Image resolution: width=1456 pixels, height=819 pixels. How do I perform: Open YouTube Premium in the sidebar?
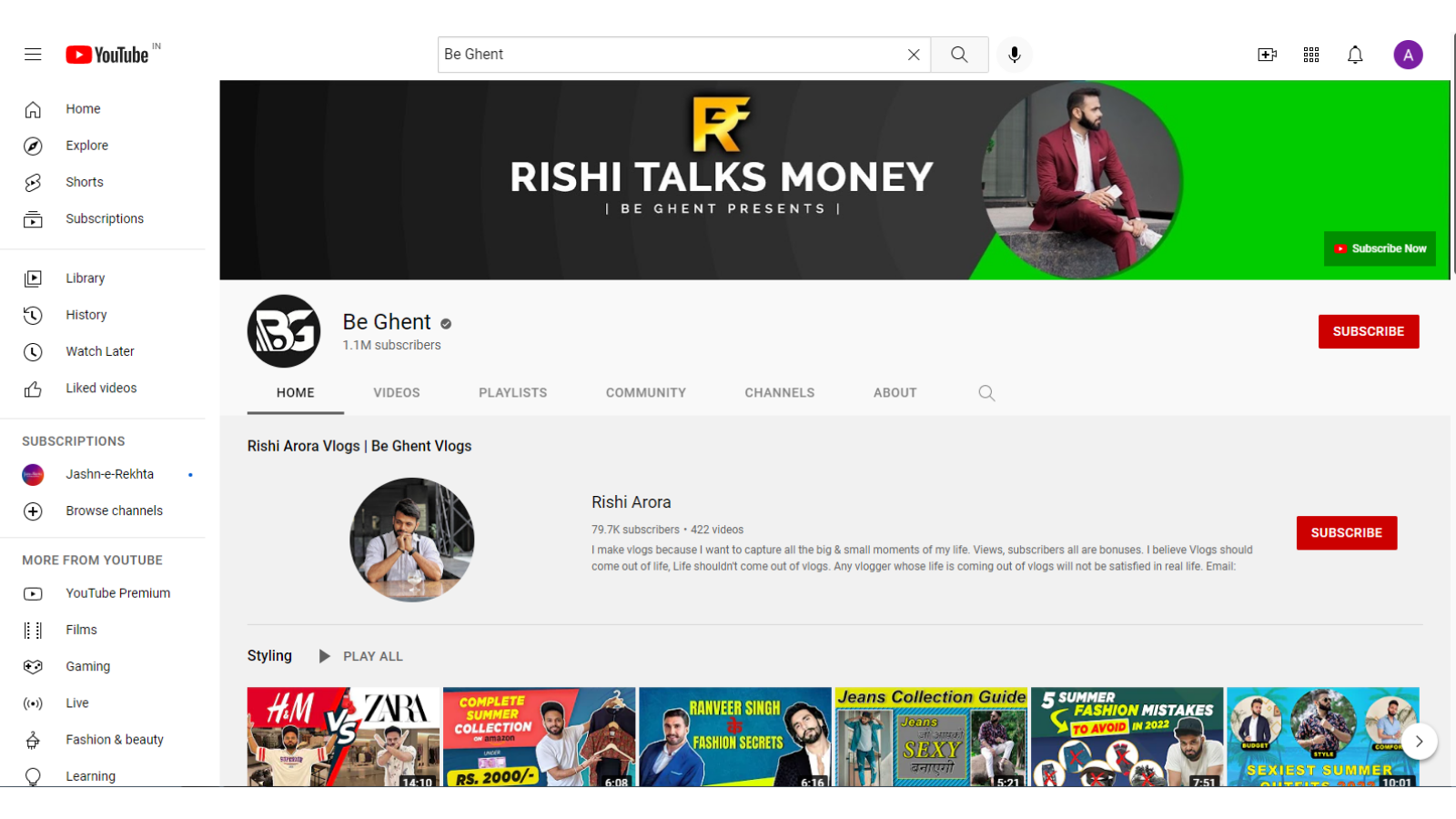click(103, 593)
